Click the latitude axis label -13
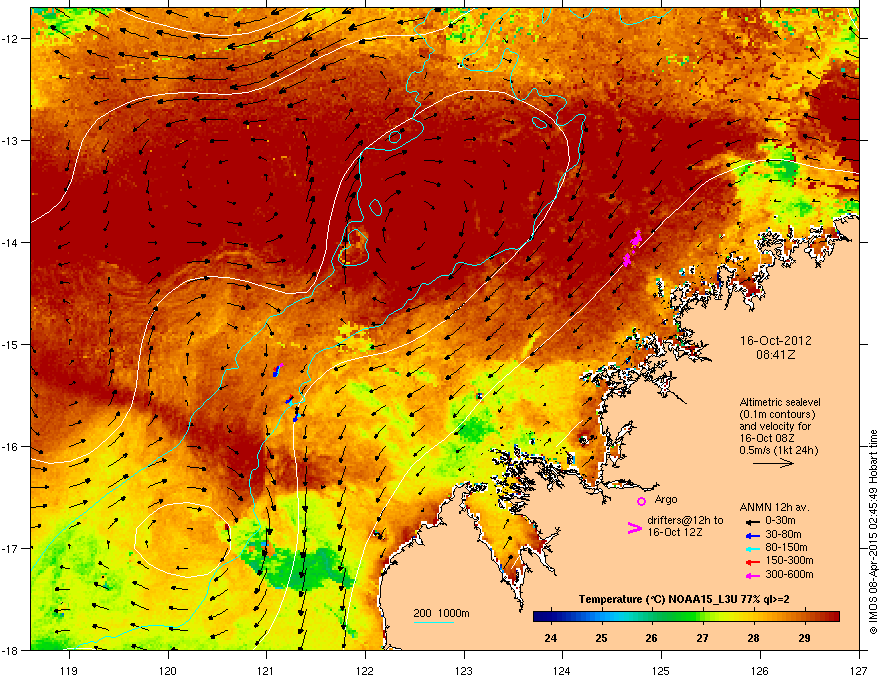This screenshot has height=680, width=880. point(11,140)
